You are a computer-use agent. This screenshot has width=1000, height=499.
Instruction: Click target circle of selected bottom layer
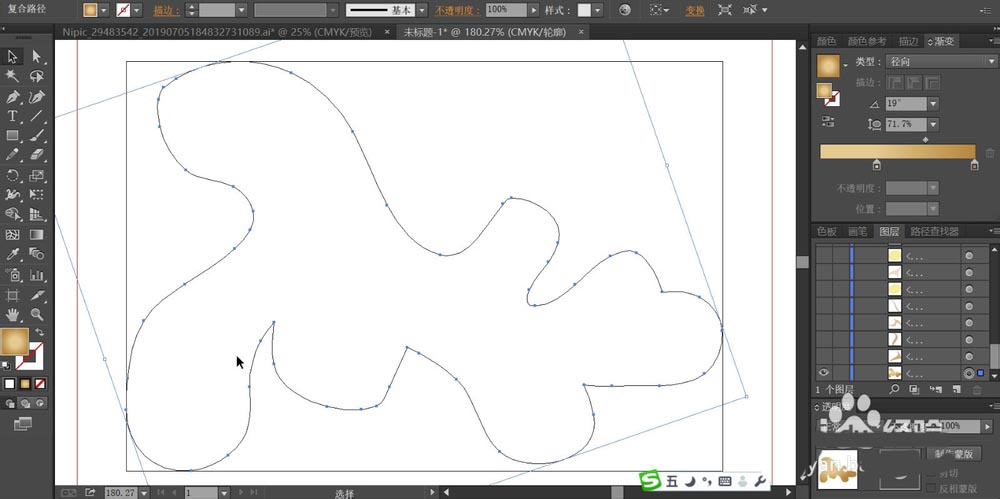click(x=969, y=373)
